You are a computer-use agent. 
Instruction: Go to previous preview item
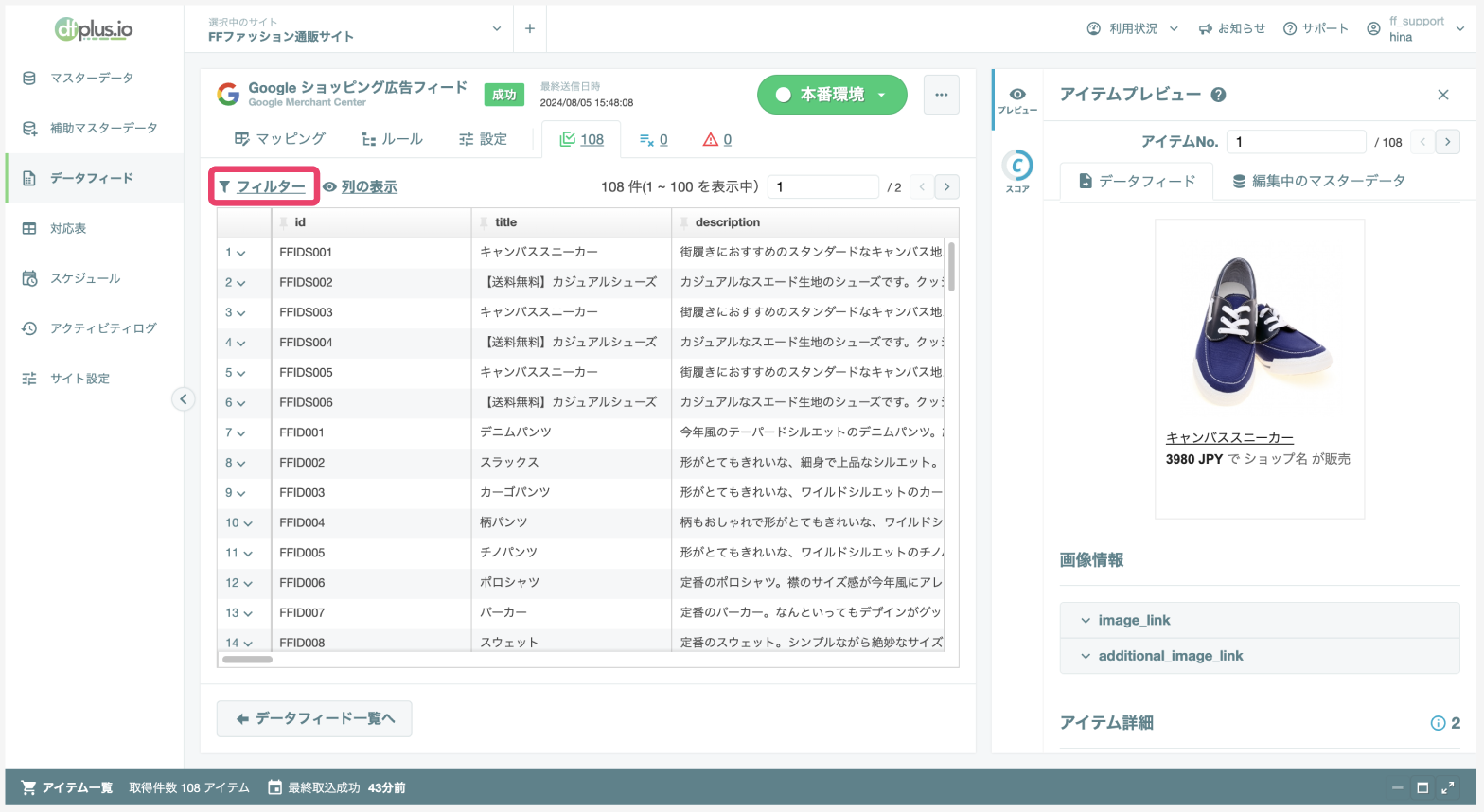1422,142
